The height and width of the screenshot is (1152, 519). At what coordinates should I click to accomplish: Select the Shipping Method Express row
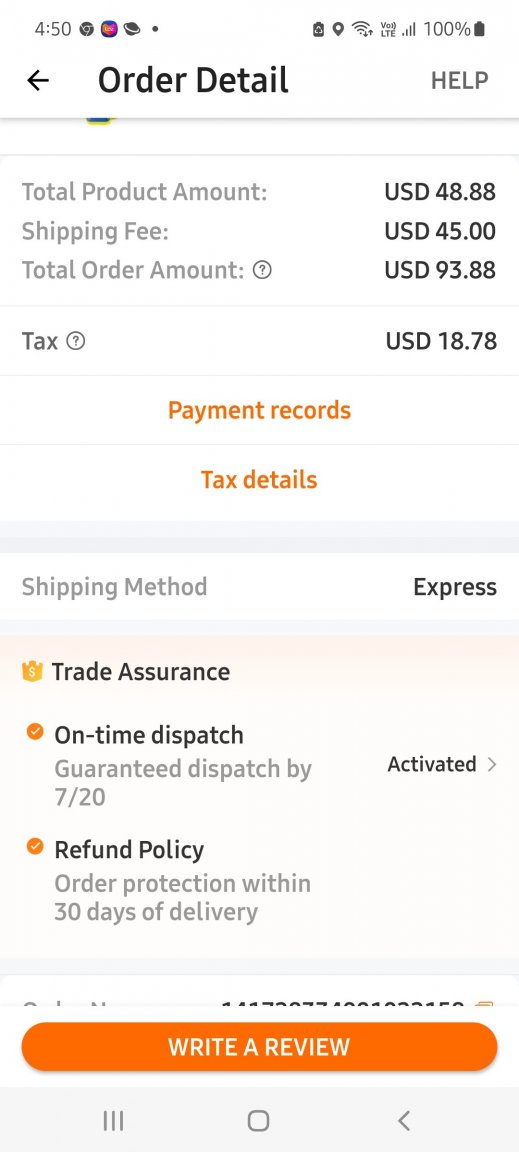[260, 586]
